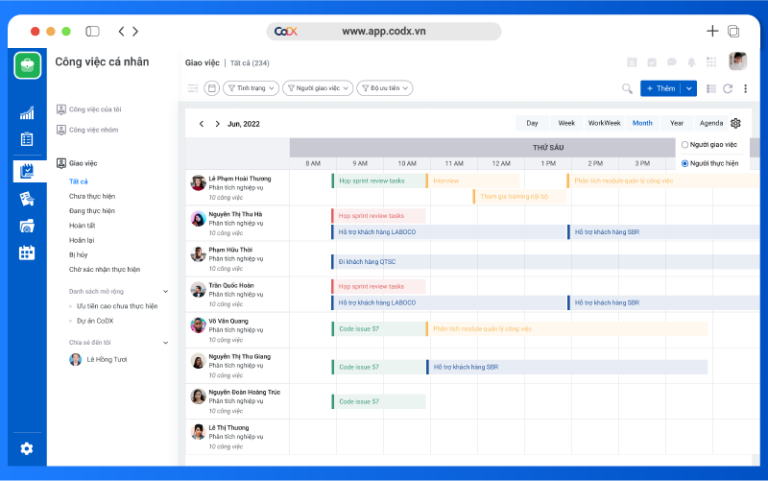Click the notification bell icon
Viewport: 768px width, 481px height.
(x=691, y=62)
